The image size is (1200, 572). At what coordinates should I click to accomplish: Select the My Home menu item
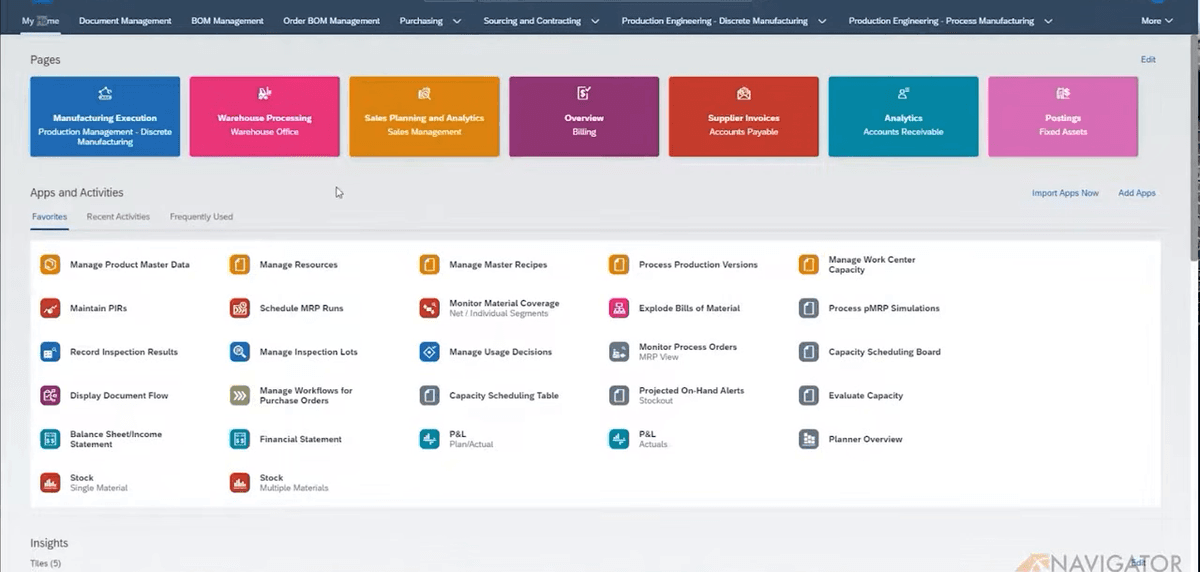(41, 20)
